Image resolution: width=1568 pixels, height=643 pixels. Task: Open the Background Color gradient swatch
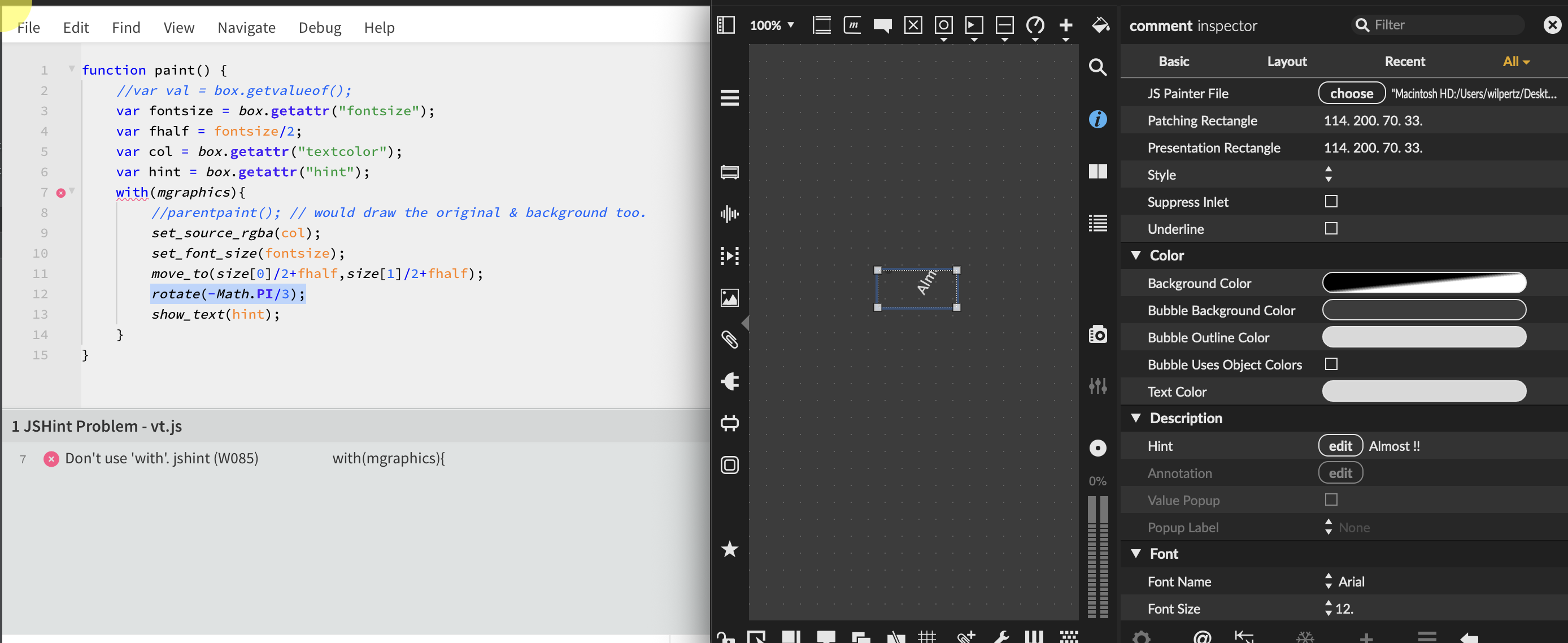point(1423,283)
